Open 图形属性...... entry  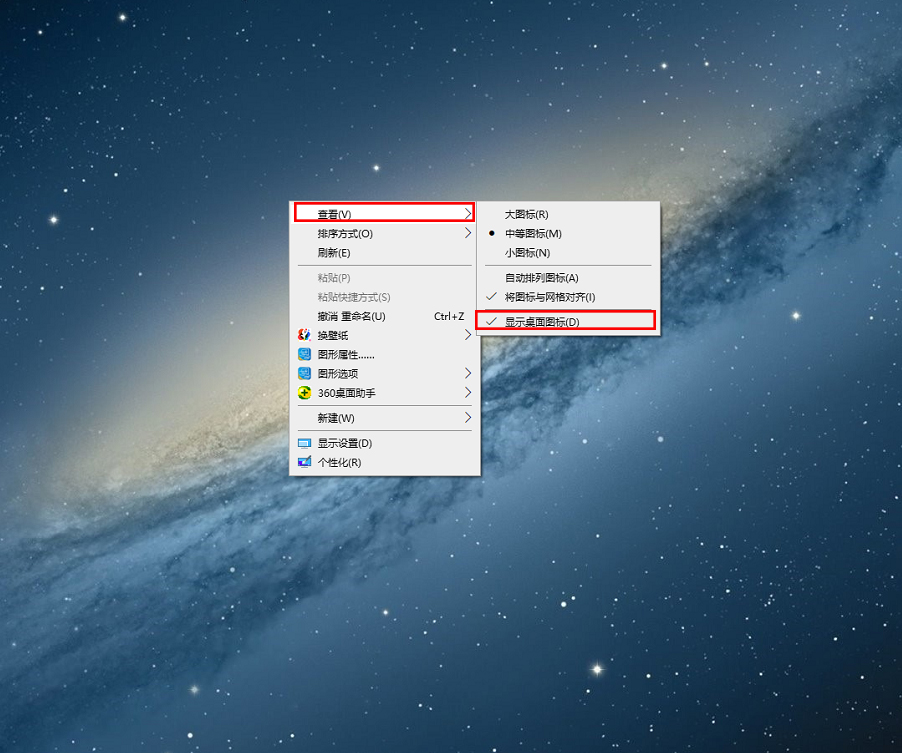tap(384, 354)
